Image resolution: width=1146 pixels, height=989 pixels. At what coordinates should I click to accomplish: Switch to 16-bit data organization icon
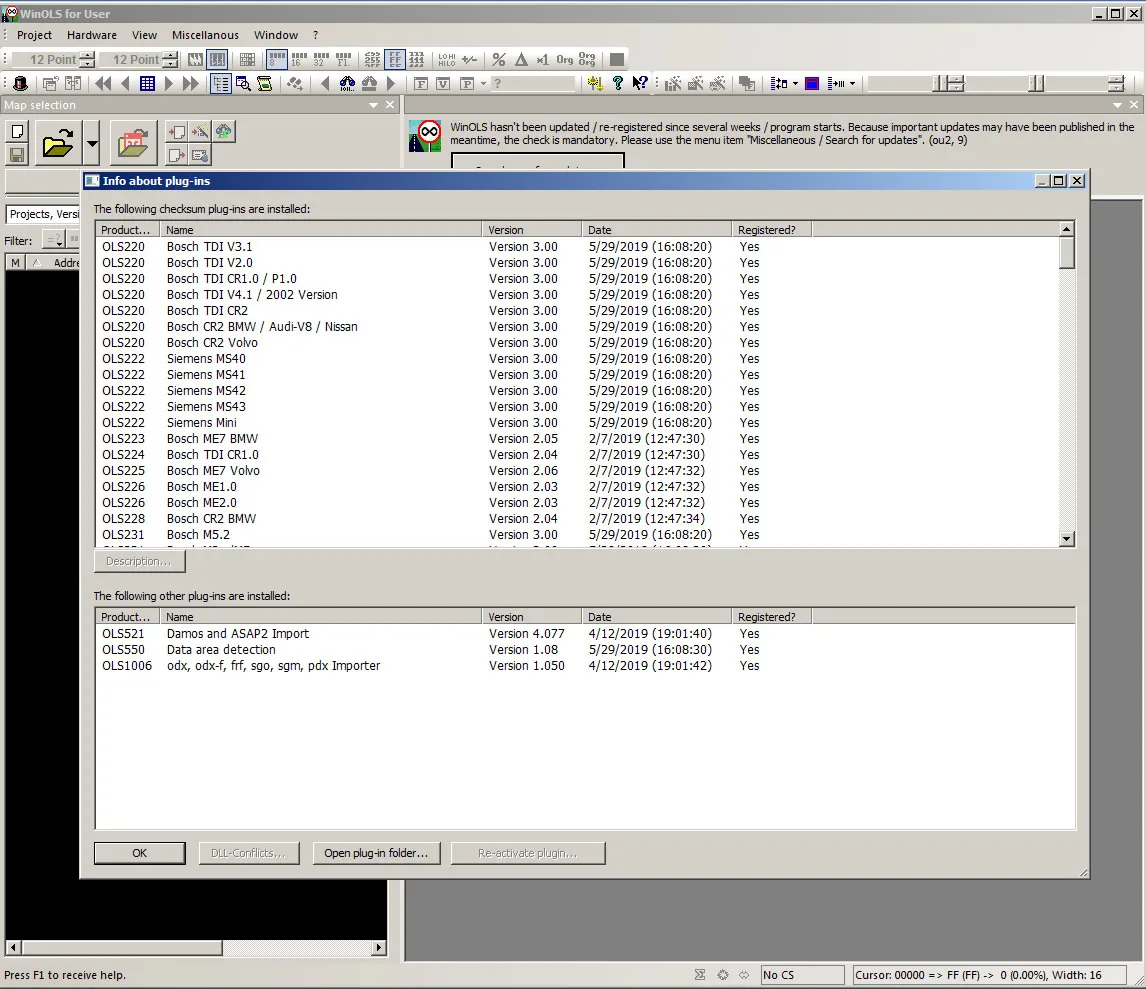(299, 60)
